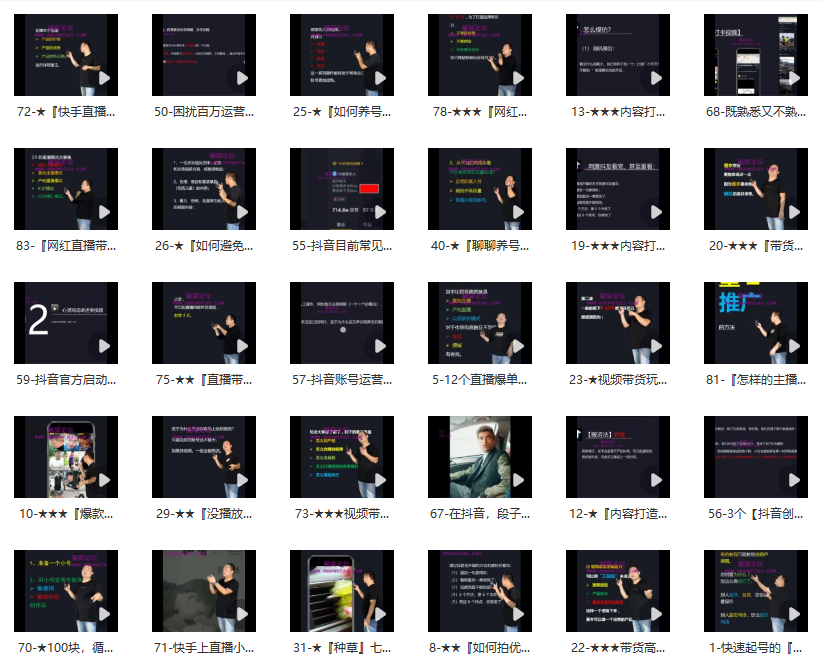Tap play icon on 81-『怎样的主播 video

pyautogui.click(x=794, y=346)
